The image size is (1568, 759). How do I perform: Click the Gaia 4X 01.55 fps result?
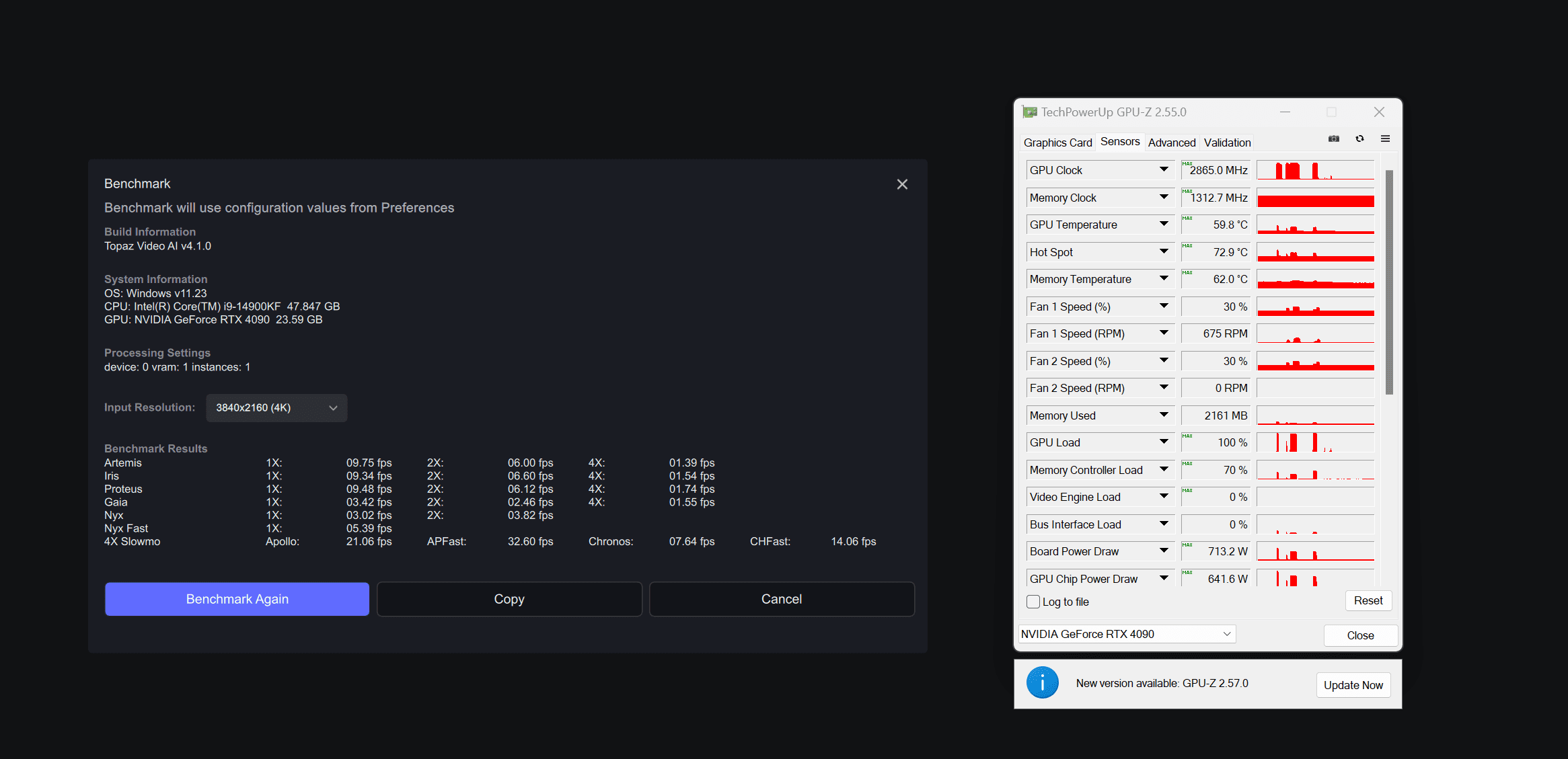[692, 502]
